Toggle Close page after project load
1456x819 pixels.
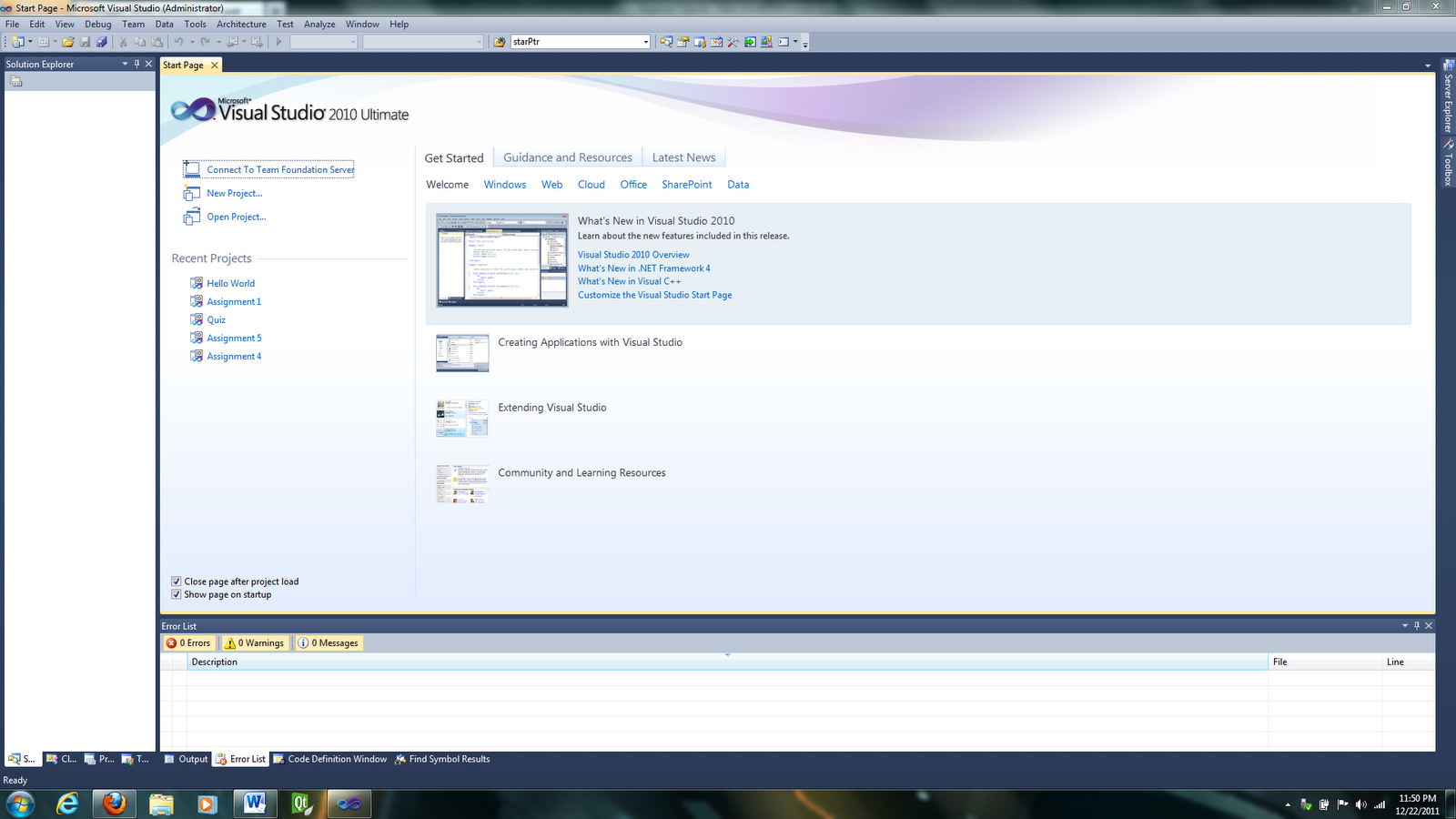[177, 581]
